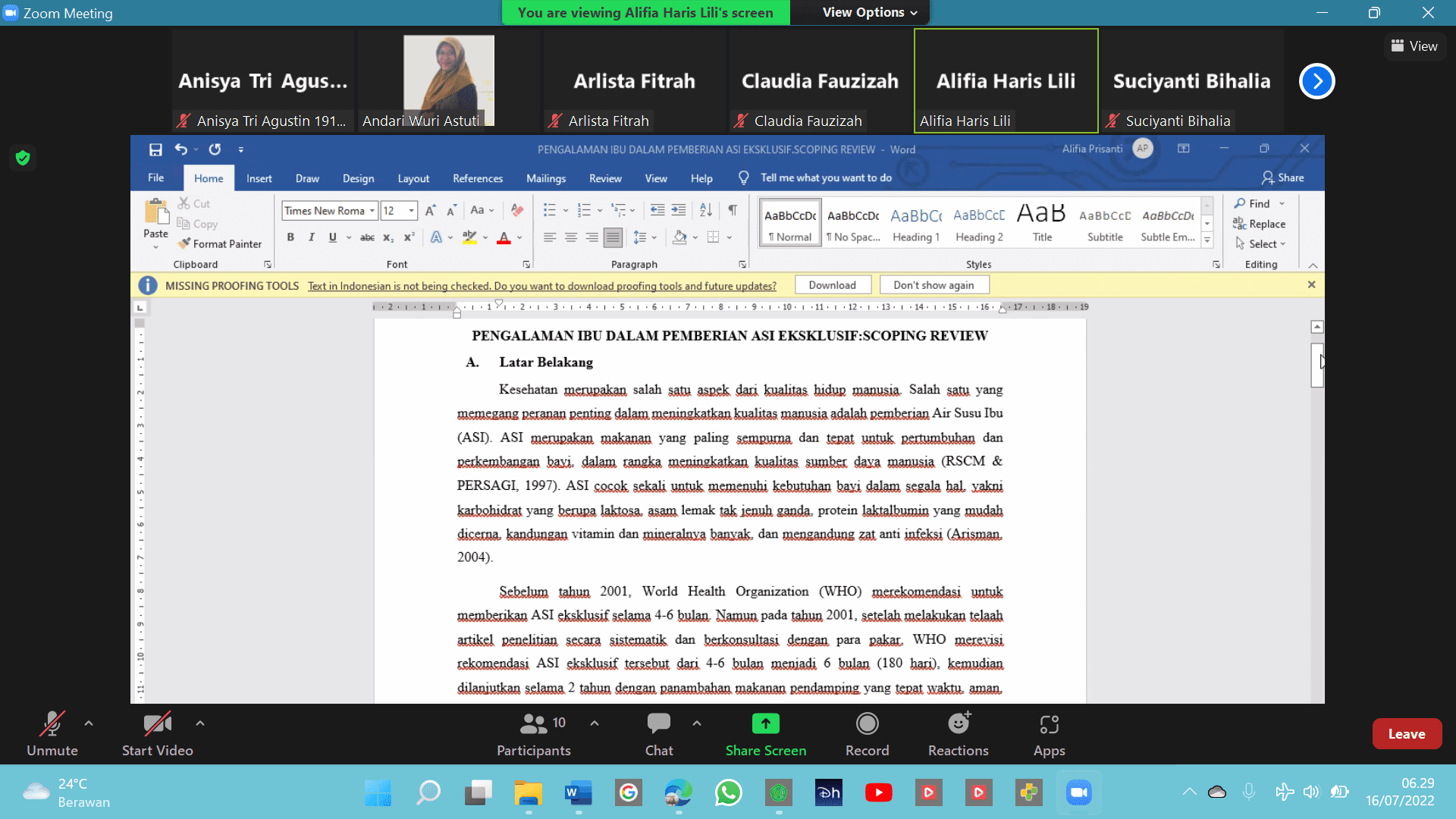The image size is (1456, 819).
Task: Download the proofing tools
Action: click(x=833, y=285)
